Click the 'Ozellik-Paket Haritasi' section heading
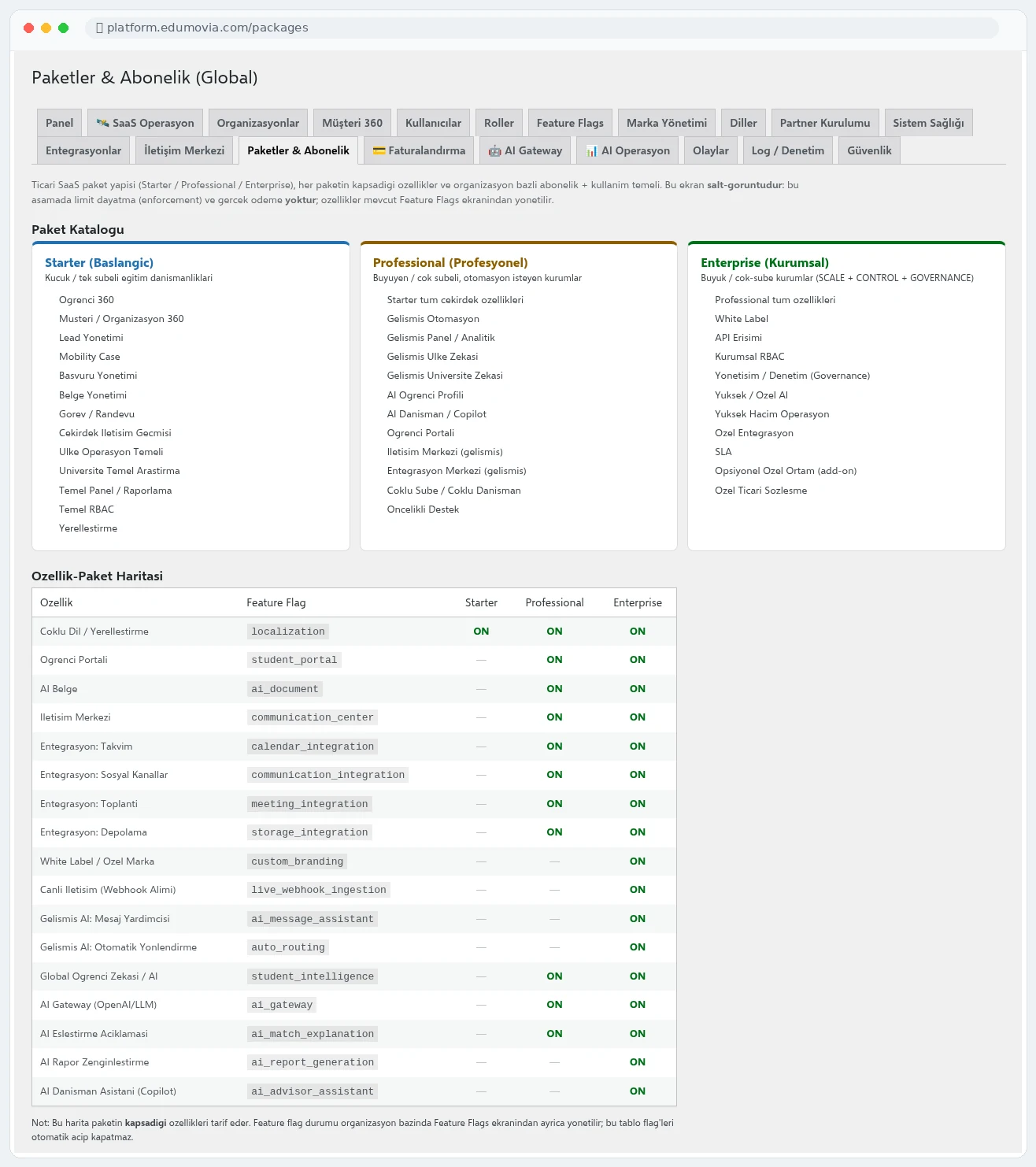Screen dimensions: 1036x1167 pos(97,576)
